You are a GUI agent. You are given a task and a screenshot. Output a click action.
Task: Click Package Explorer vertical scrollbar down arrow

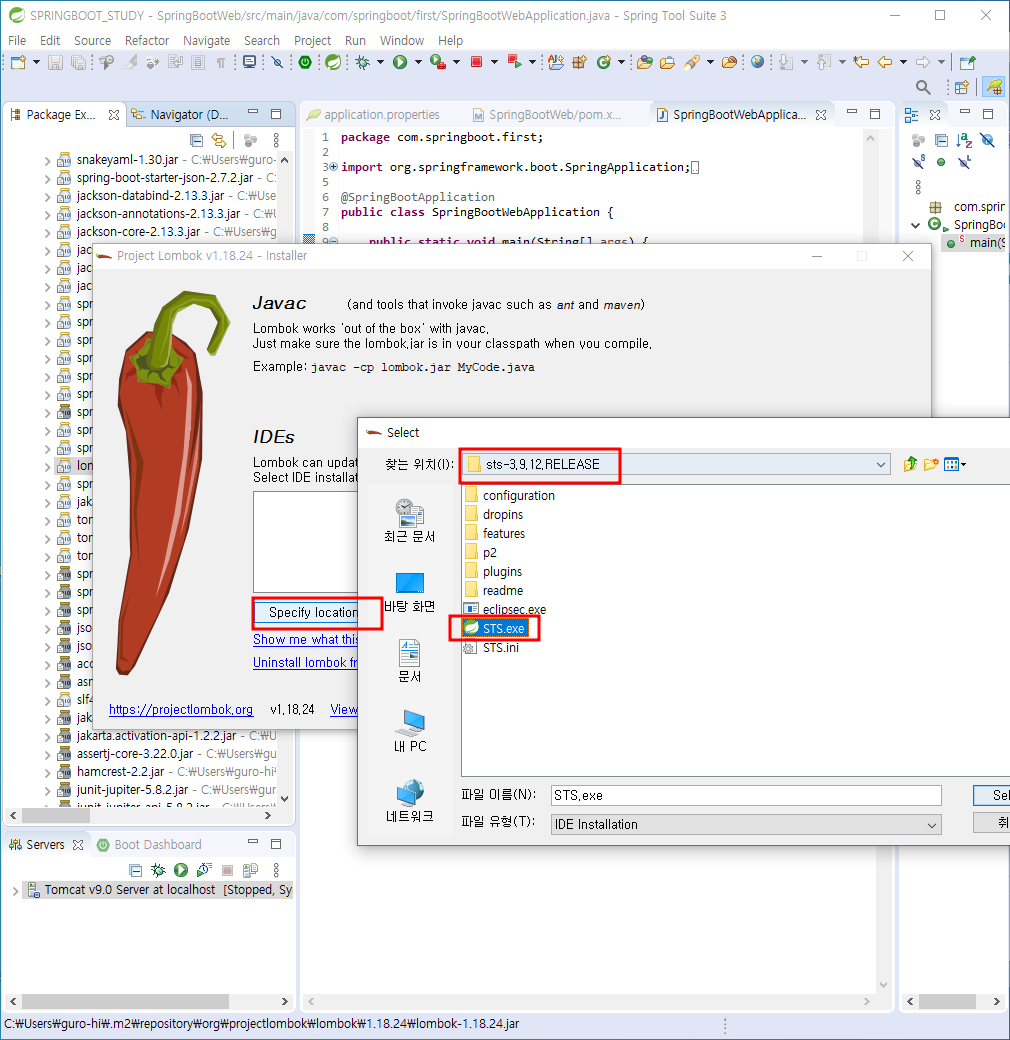[284, 799]
